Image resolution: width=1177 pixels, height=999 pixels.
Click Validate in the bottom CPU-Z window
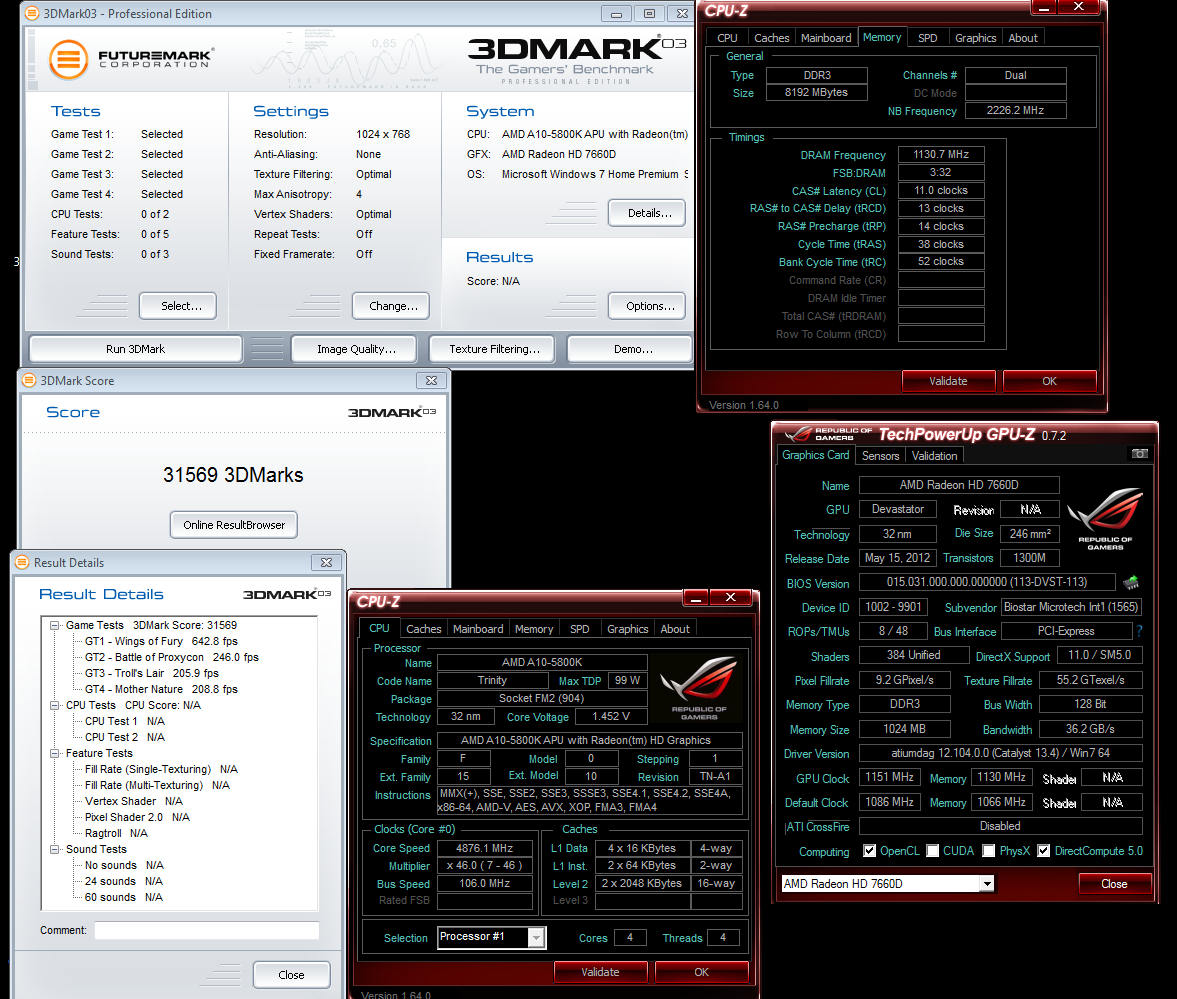pyautogui.click(x=601, y=972)
